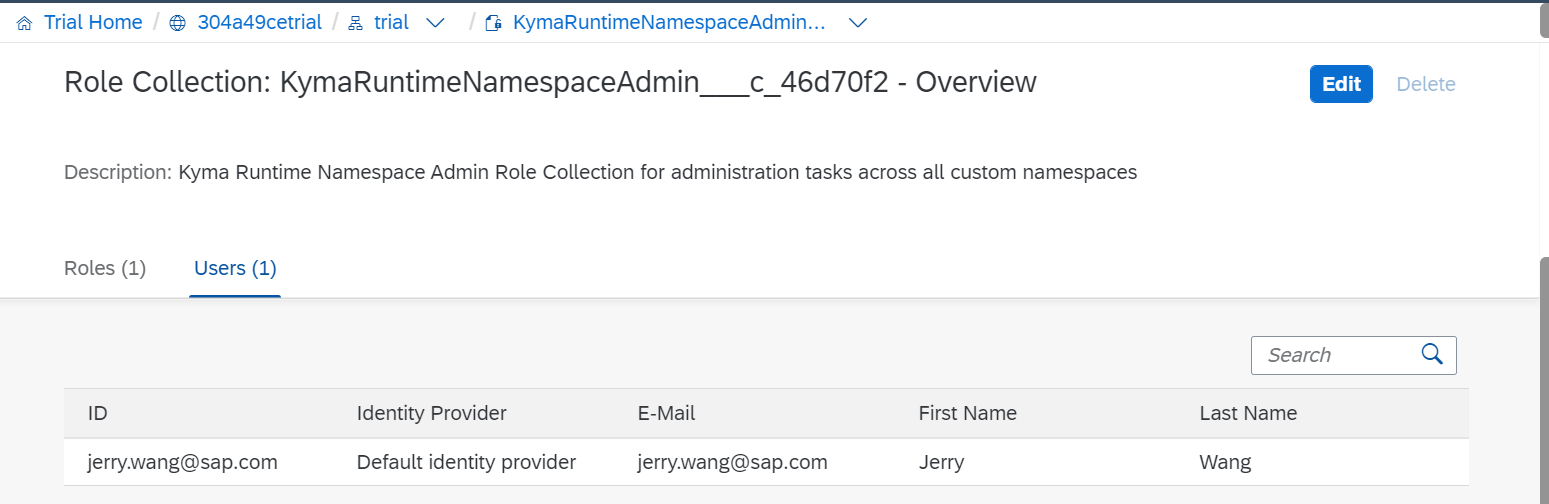Screen dimensions: 1549x504
Task: Expand the trial breadcrumb dropdown arrow
Action: (x=435, y=23)
